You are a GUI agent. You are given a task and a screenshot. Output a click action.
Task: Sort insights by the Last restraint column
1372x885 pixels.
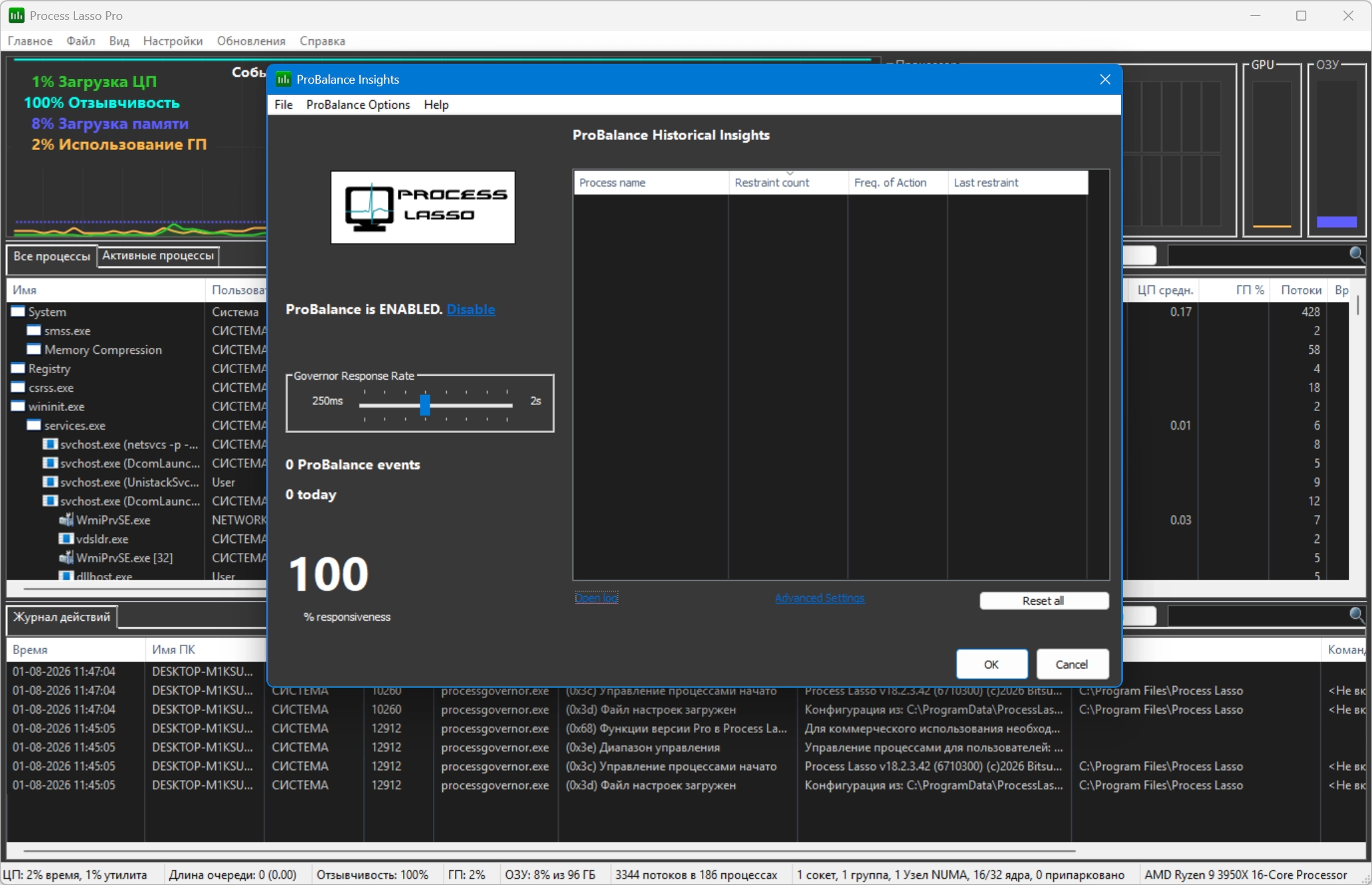point(1018,183)
